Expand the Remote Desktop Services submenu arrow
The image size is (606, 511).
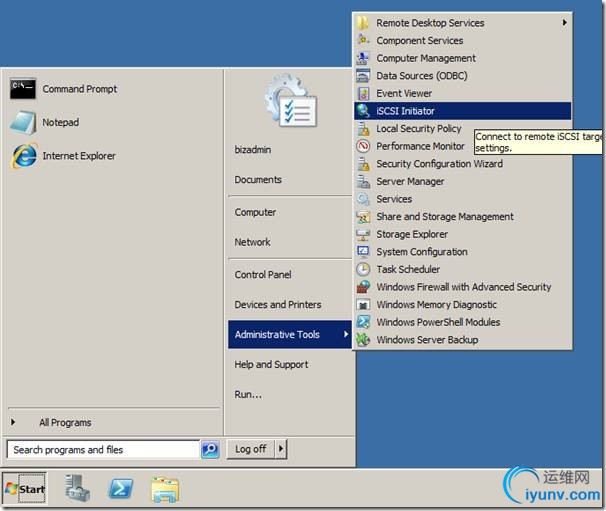point(565,23)
